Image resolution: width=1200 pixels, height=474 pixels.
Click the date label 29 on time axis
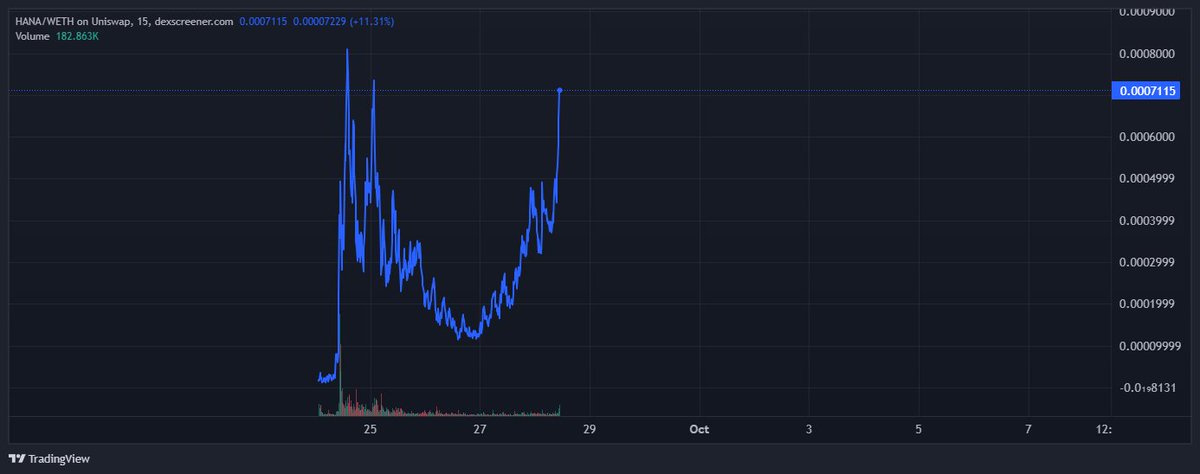click(x=589, y=429)
